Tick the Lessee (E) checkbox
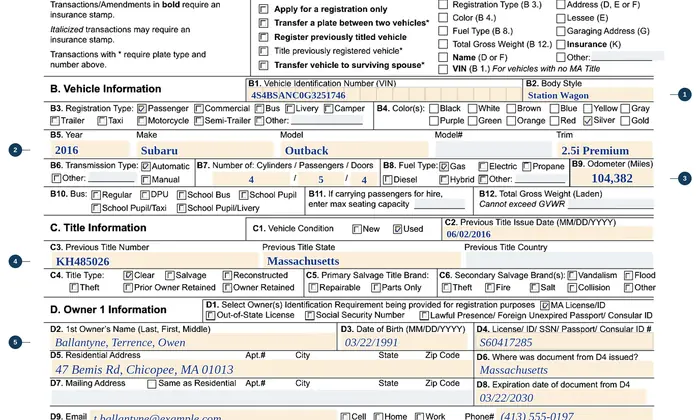 coord(561,18)
